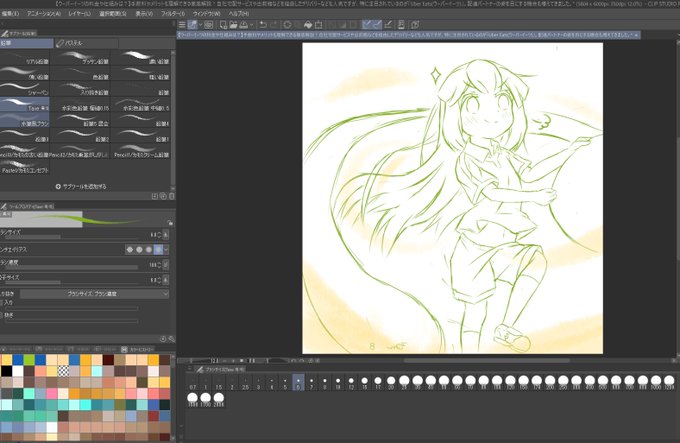
Task: Click particle size dynamics icon beside stepper
Action: (x=166, y=280)
